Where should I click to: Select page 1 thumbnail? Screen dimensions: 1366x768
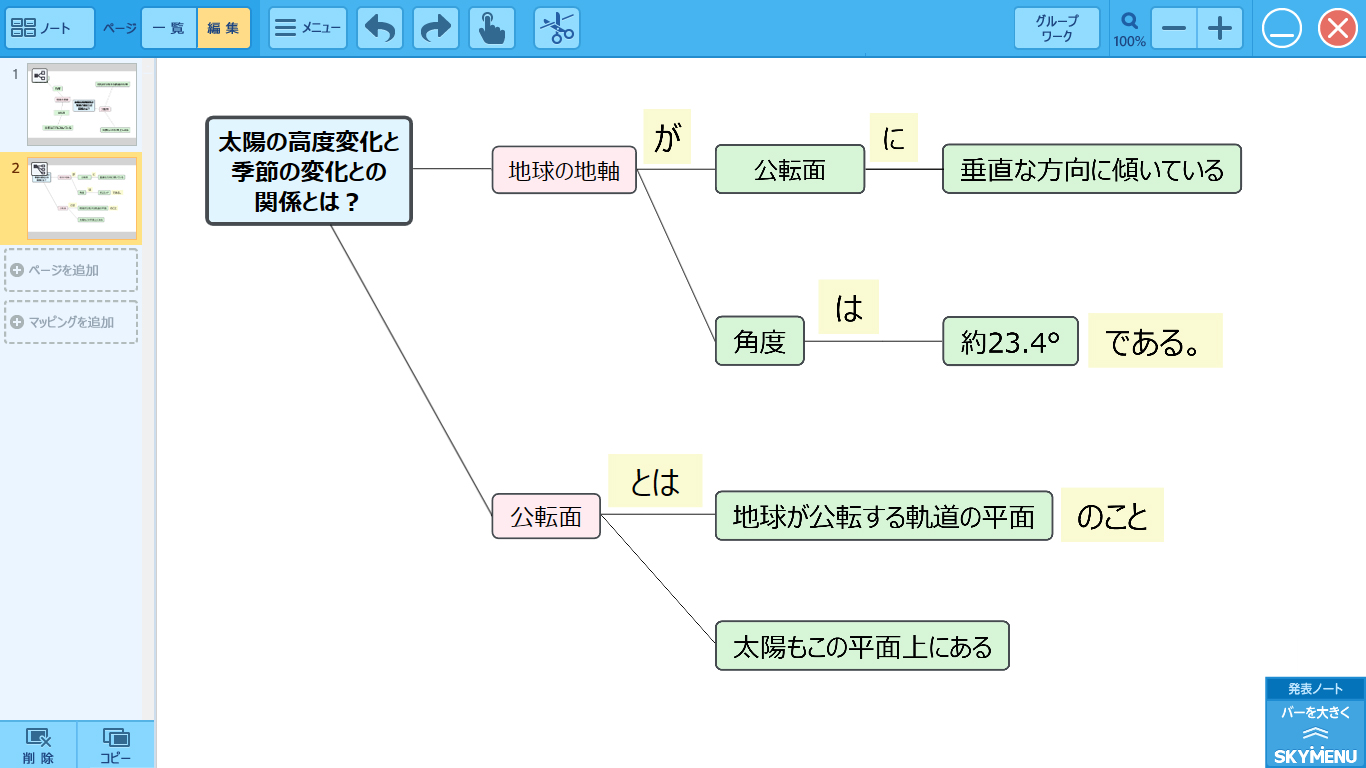tap(82, 104)
